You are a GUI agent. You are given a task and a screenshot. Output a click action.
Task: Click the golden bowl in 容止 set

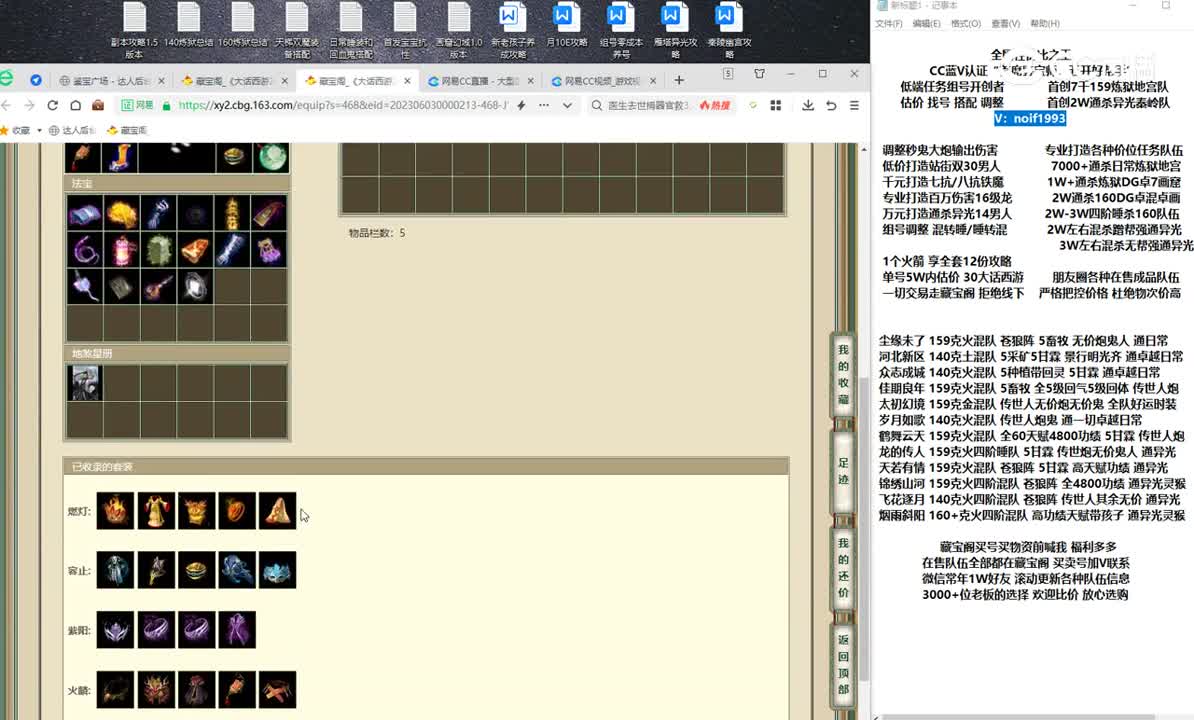tap(196, 570)
